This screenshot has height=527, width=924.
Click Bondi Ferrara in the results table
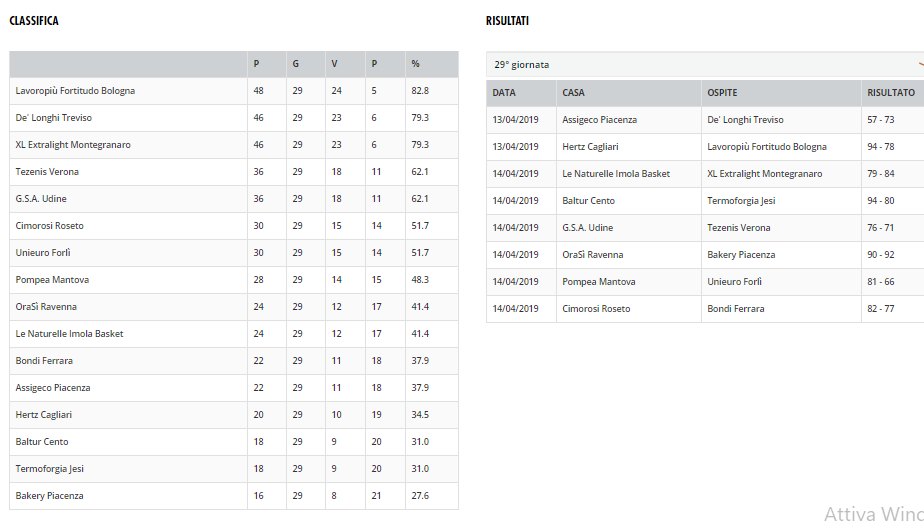(x=735, y=309)
